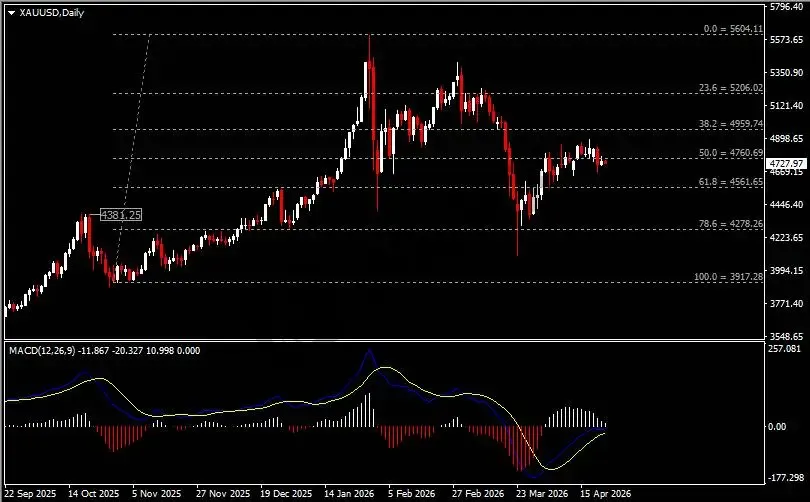Viewport: 810px width, 502px height.
Task: Click the 5 Nov 2025 date marker
Action: [157, 494]
